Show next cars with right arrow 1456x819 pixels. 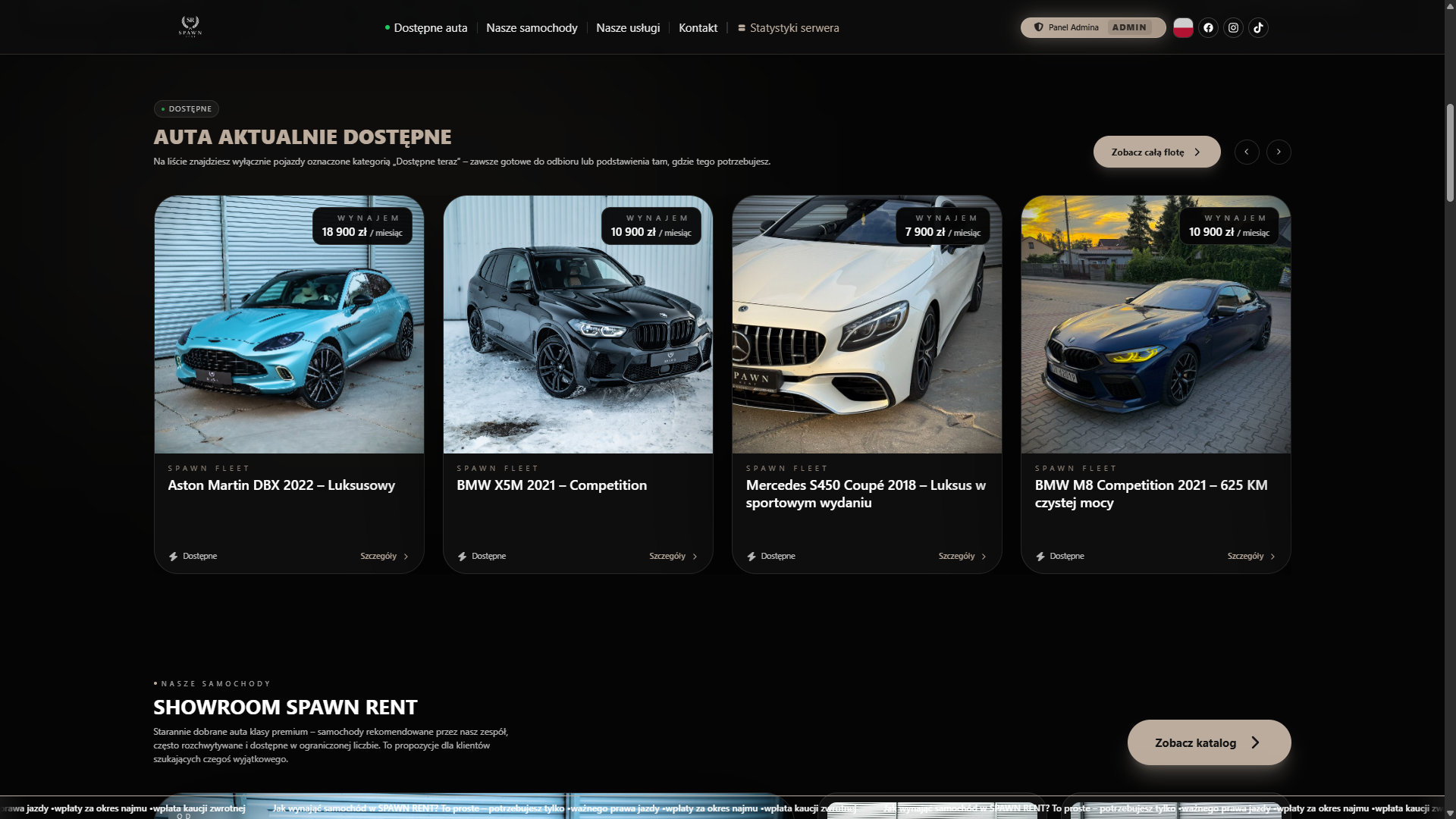(1279, 152)
